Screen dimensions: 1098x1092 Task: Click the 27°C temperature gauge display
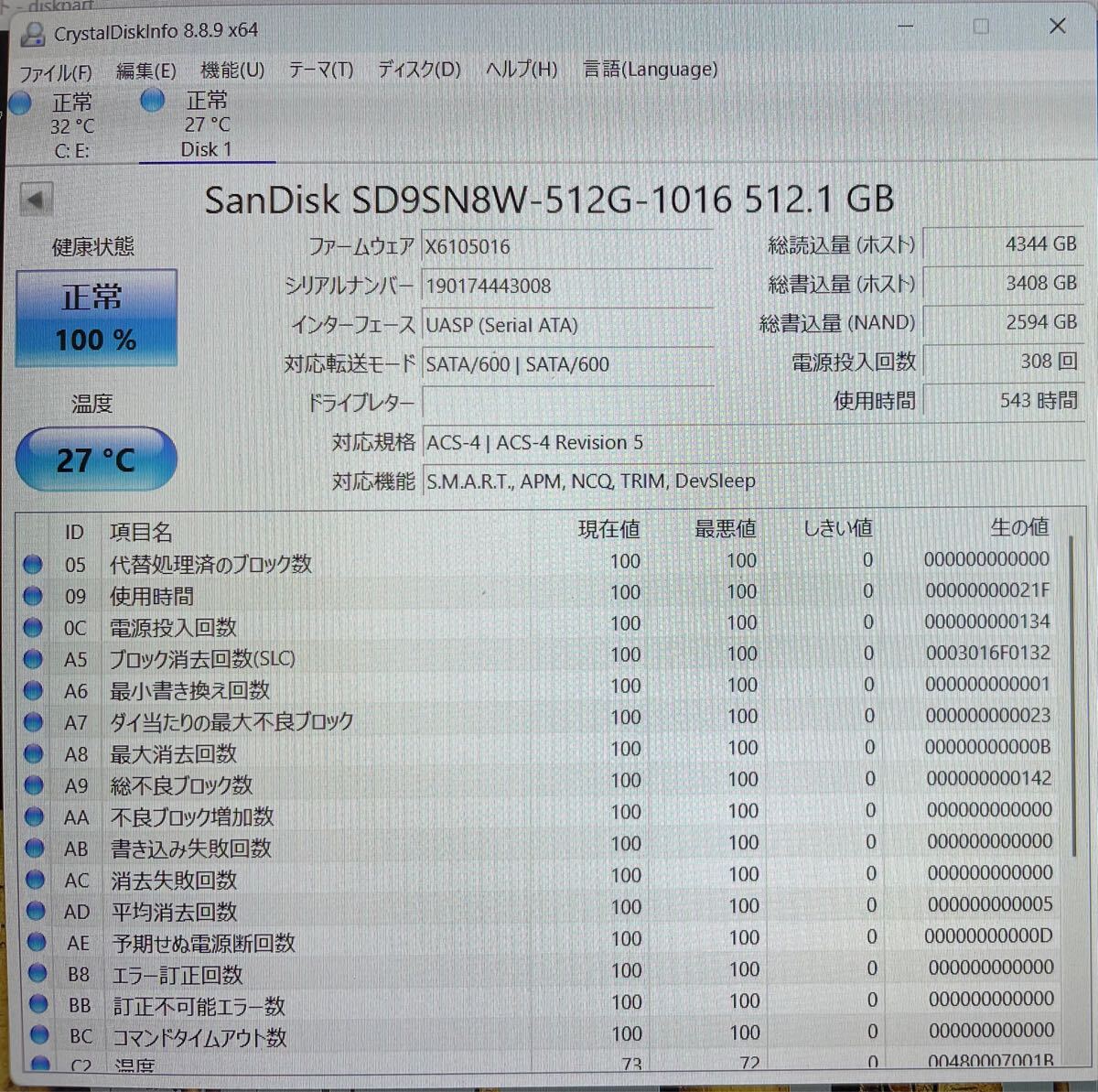click(95, 459)
